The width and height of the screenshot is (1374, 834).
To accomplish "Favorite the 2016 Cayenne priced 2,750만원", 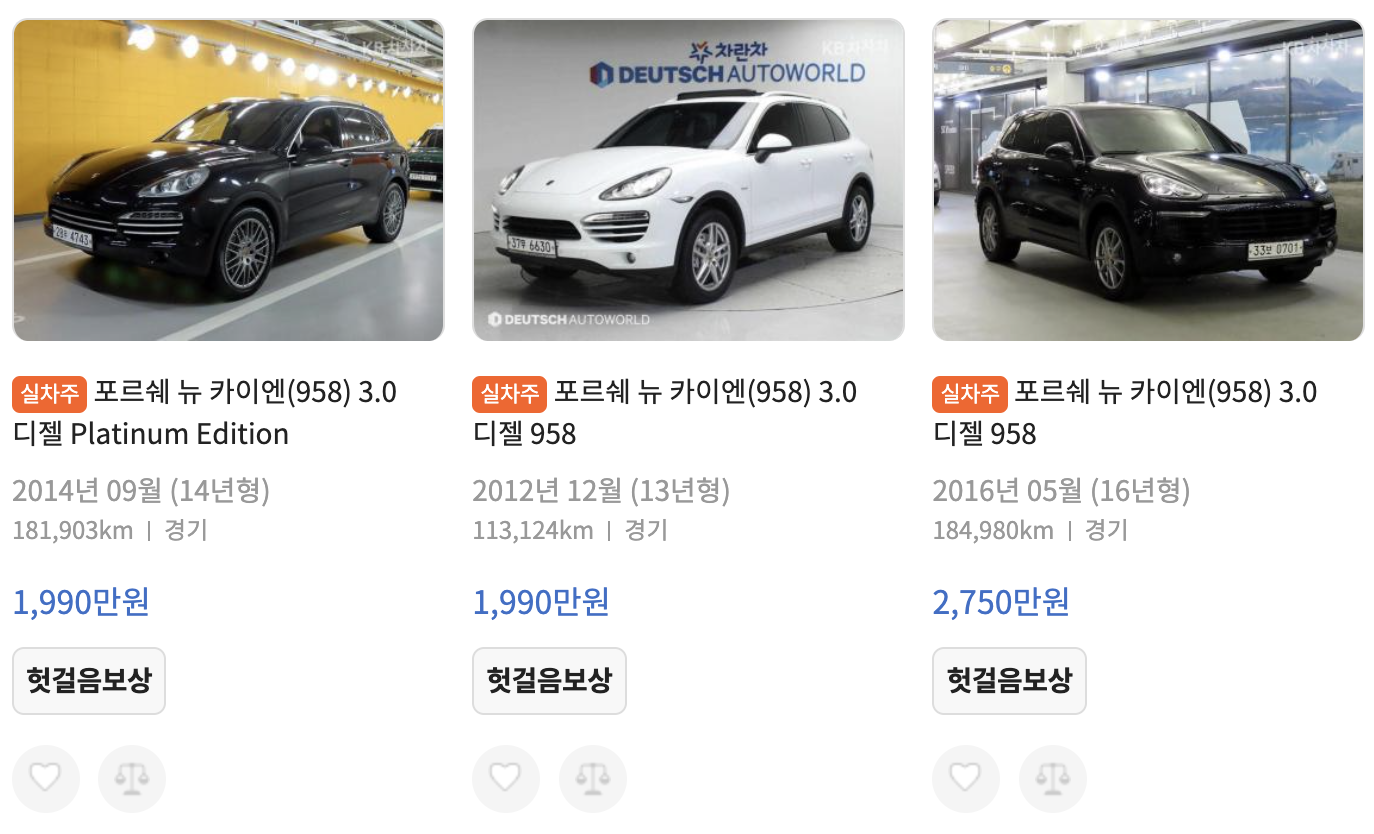I will coord(966,778).
